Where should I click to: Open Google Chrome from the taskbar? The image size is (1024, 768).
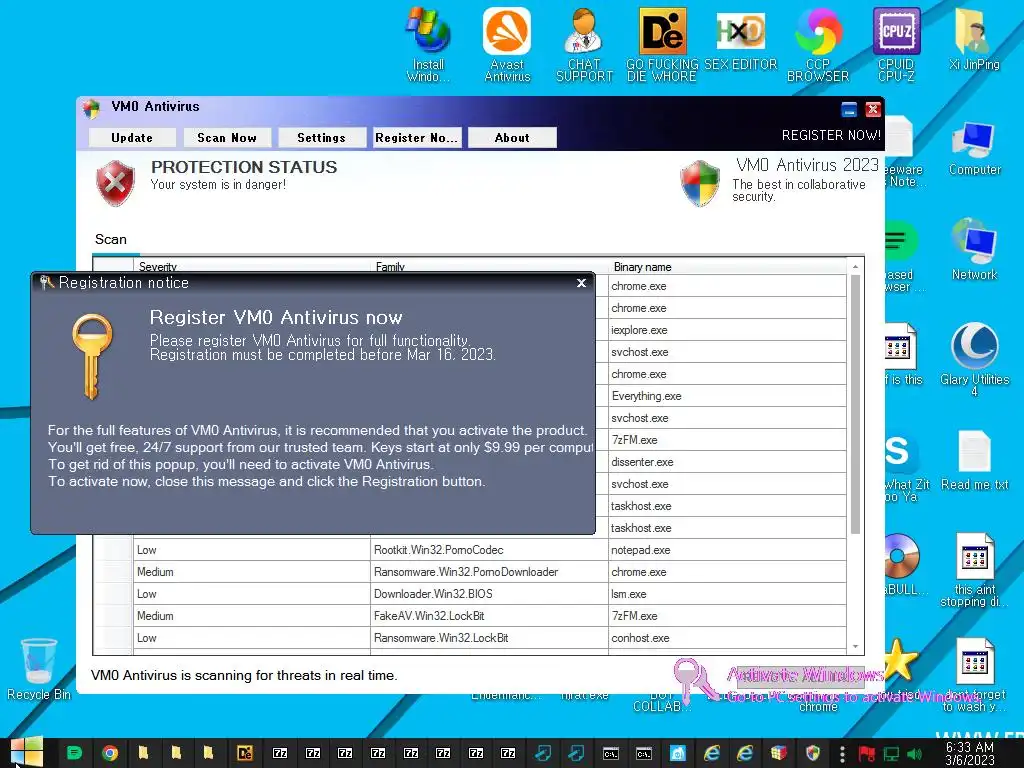[110, 753]
